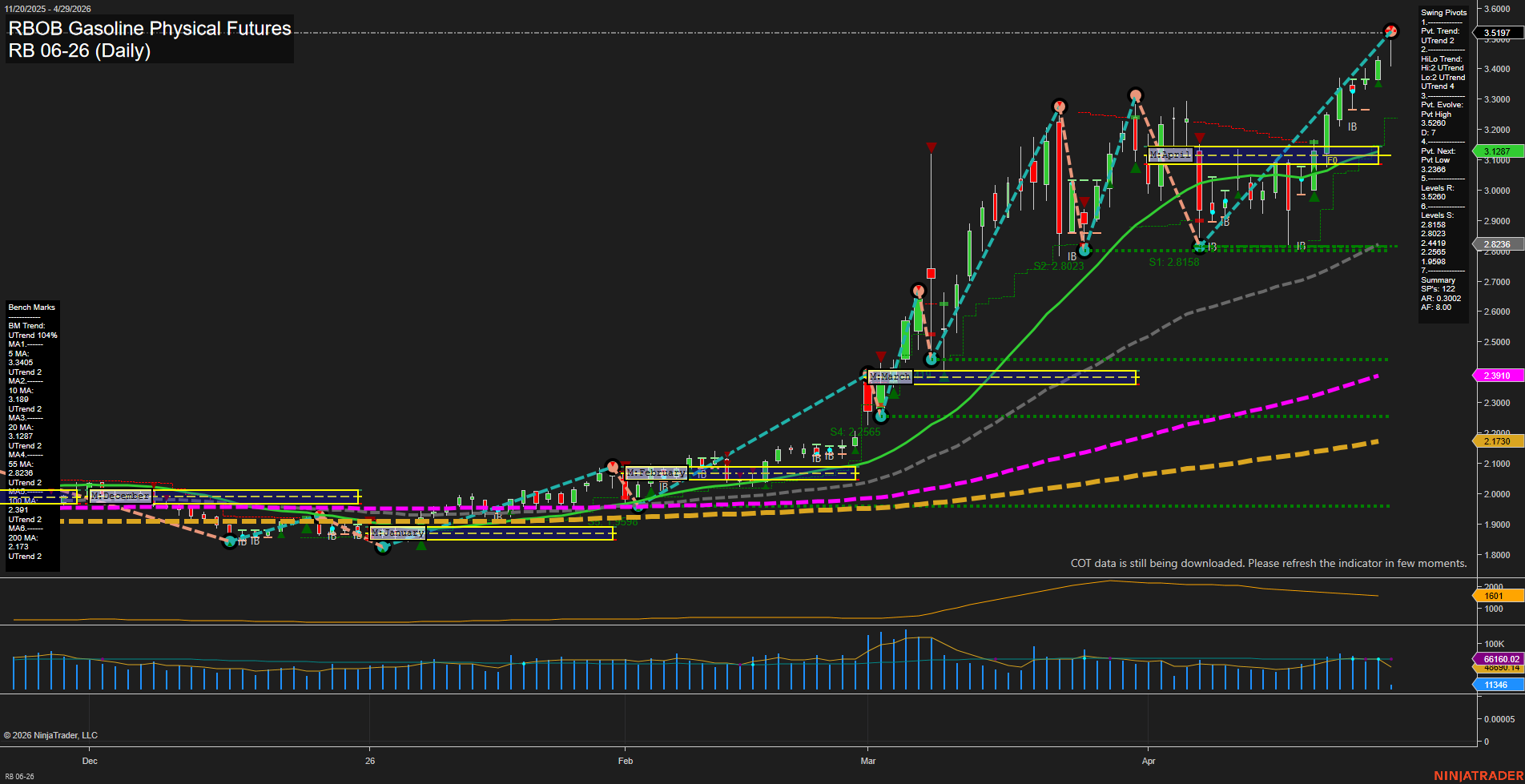
Task: Select the green 3.1287 Pvt Next price marker
Action: (1495, 151)
